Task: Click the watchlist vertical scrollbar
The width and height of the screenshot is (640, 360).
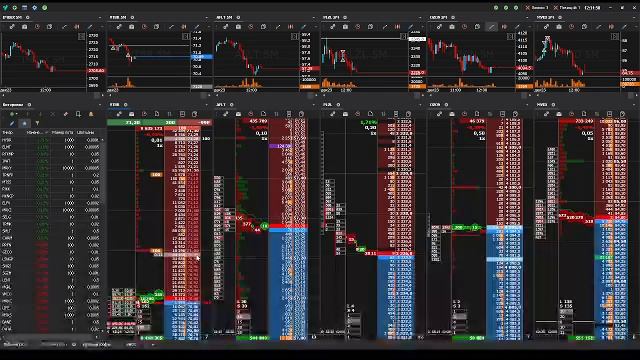Action: click(103, 235)
